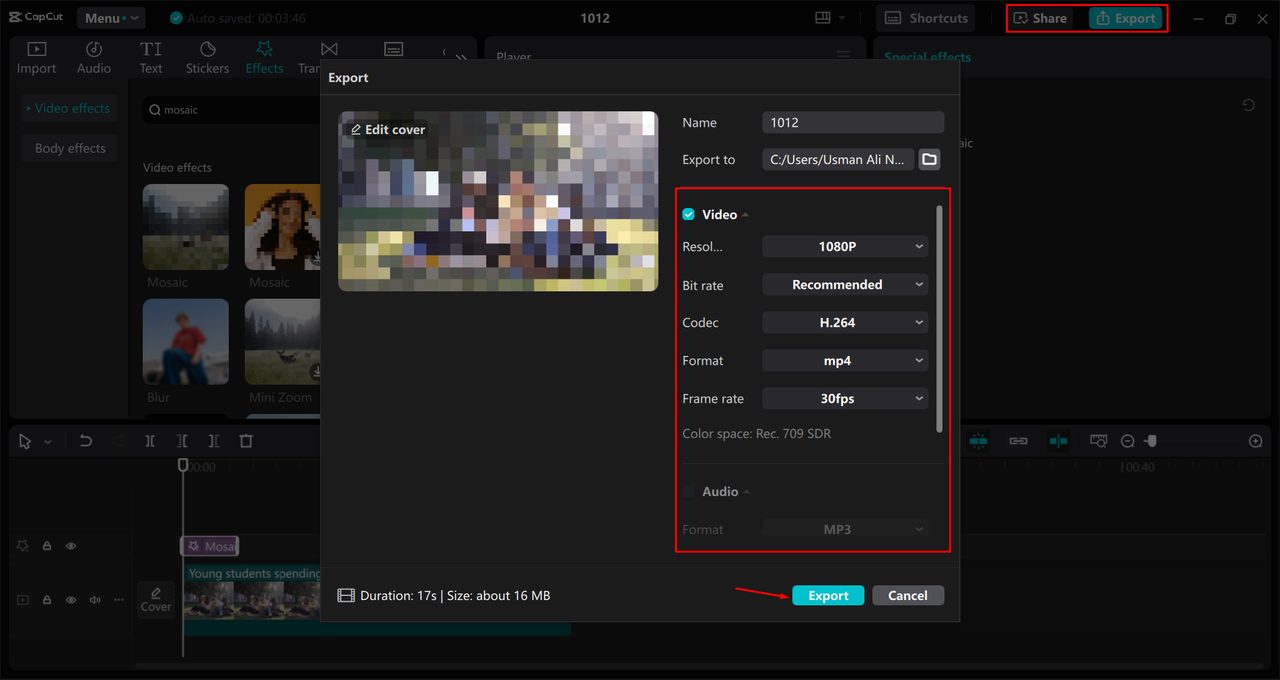Screen dimensions: 1280x680
Task: Open the Frame rate 30fps dropdown
Action: coord(845,399)
